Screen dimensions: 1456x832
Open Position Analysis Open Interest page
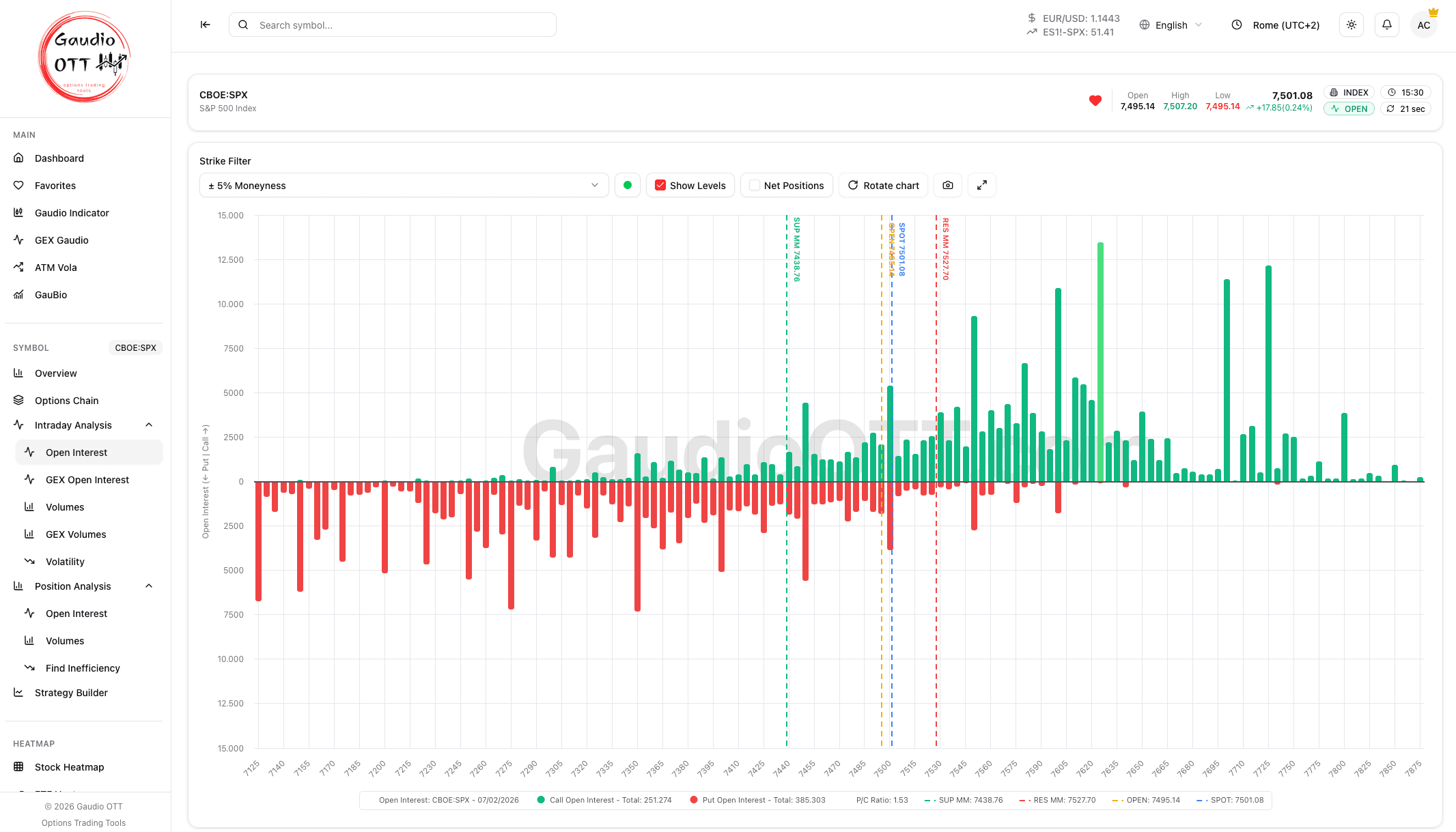89,613
